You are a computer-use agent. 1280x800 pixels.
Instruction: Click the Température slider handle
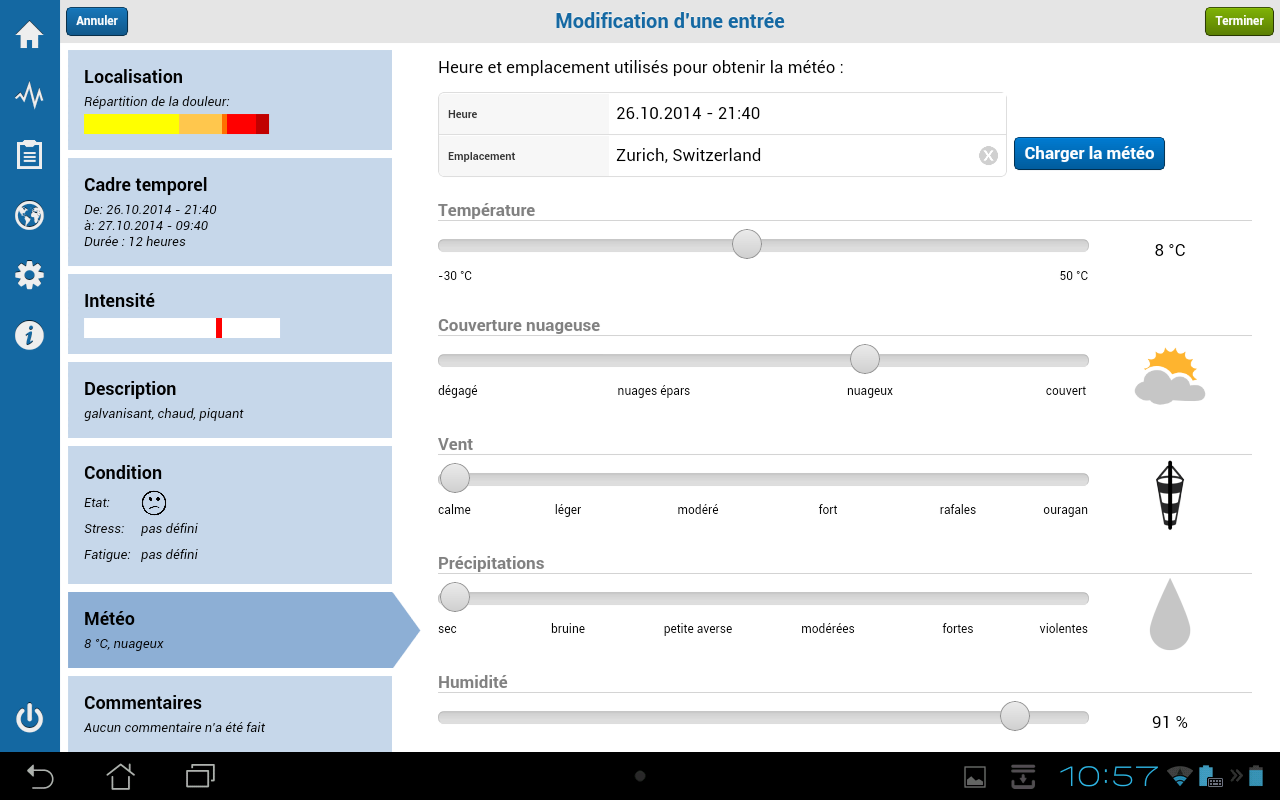747,244
